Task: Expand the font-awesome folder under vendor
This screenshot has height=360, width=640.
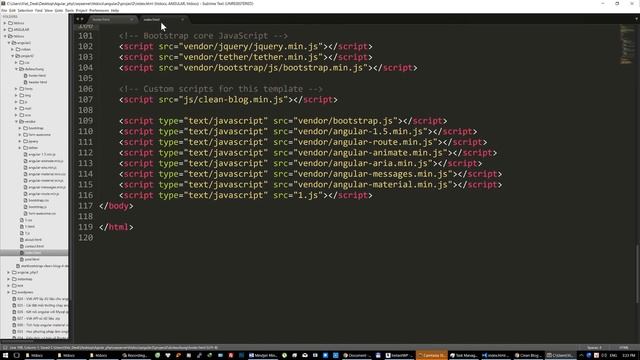Action: (x=20, y=134)
